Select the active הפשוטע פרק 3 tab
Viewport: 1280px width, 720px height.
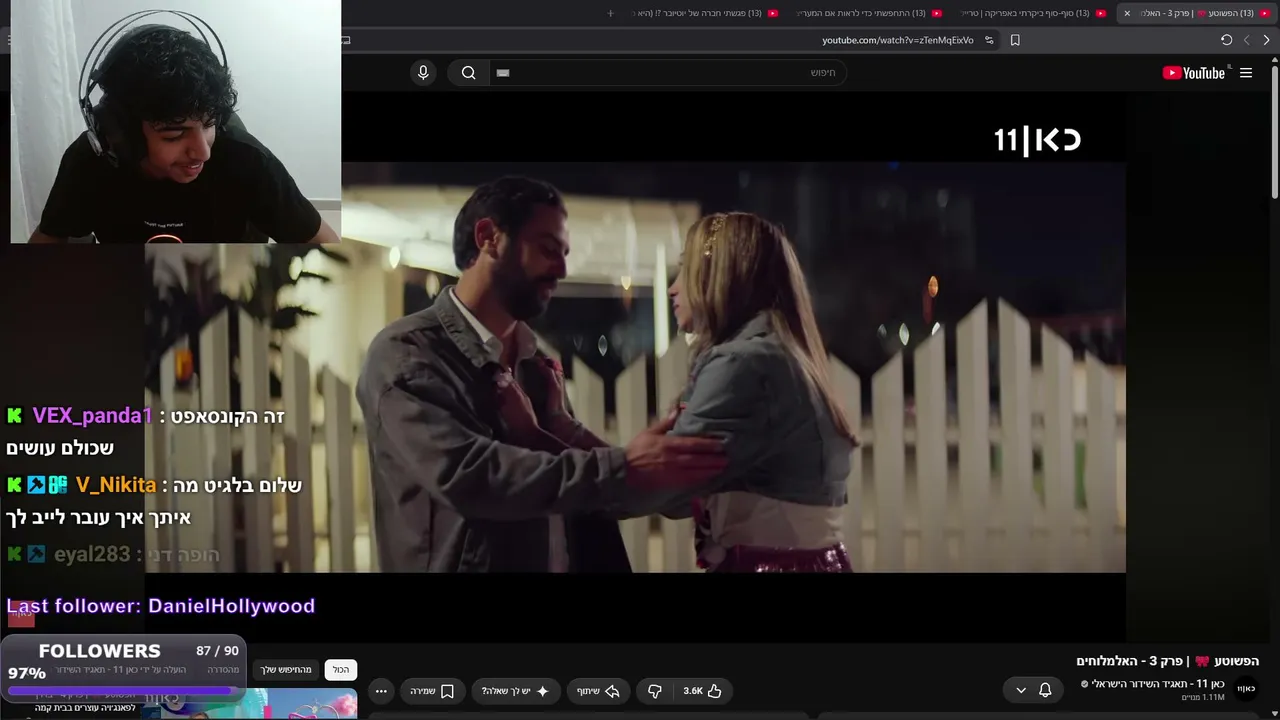1198,13
